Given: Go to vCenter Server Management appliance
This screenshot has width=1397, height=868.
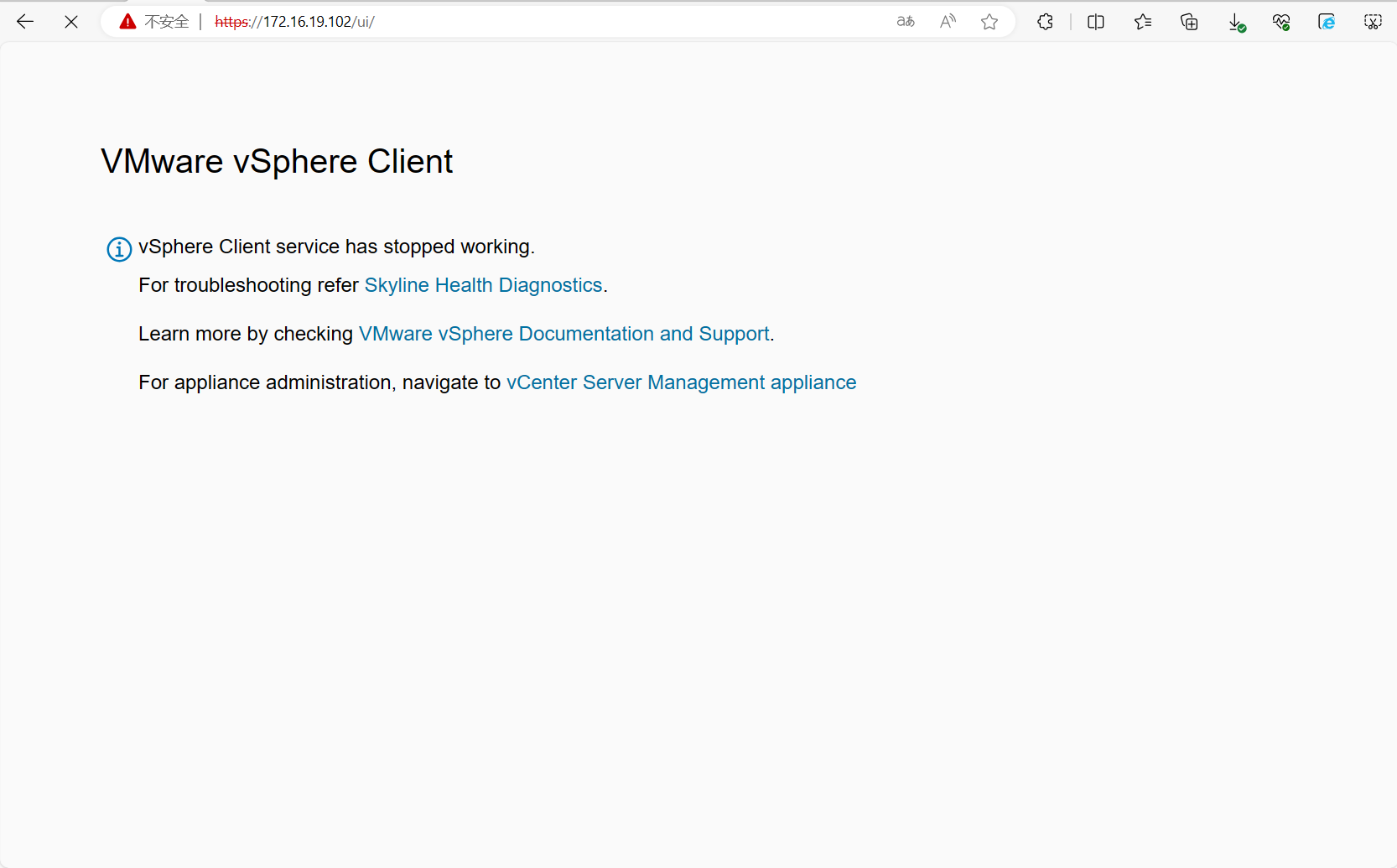Looking at the screenshot, I should (x=681, y=382).
